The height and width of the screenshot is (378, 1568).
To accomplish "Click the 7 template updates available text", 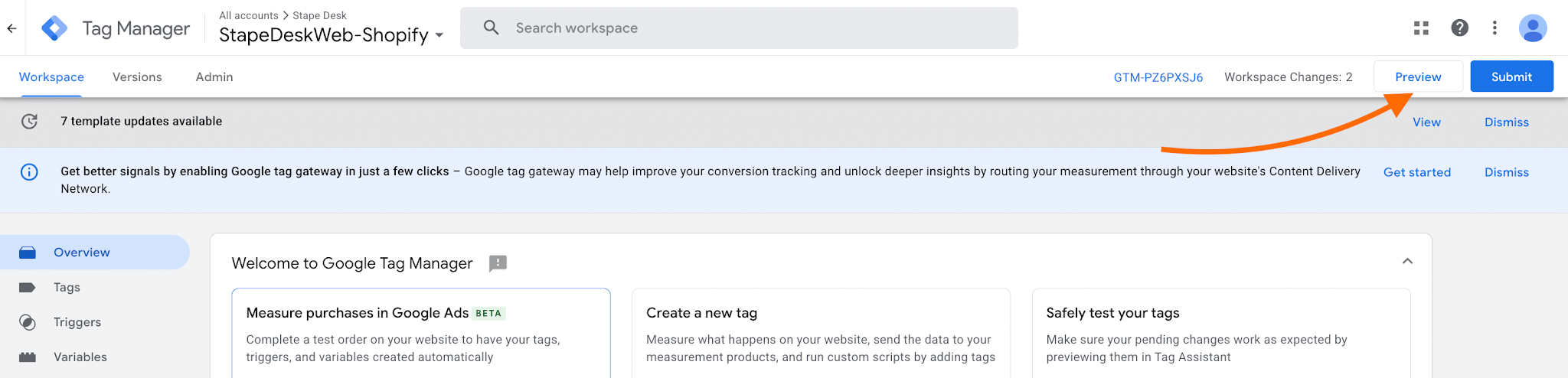I will 142,121.
